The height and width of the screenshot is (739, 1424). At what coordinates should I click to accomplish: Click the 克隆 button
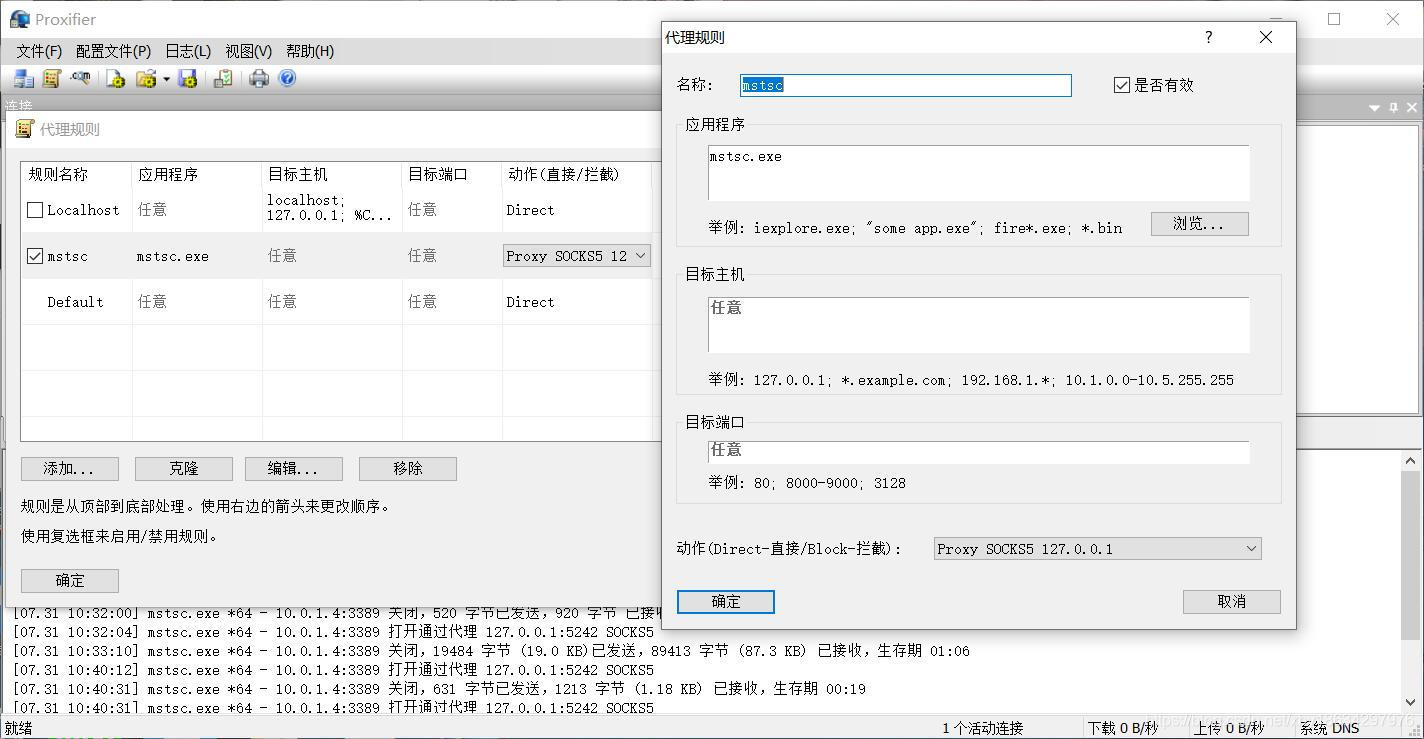click(x=184, y=469)
